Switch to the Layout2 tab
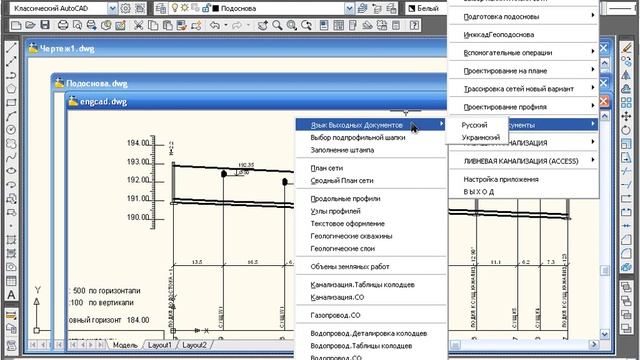 [194, 345]
